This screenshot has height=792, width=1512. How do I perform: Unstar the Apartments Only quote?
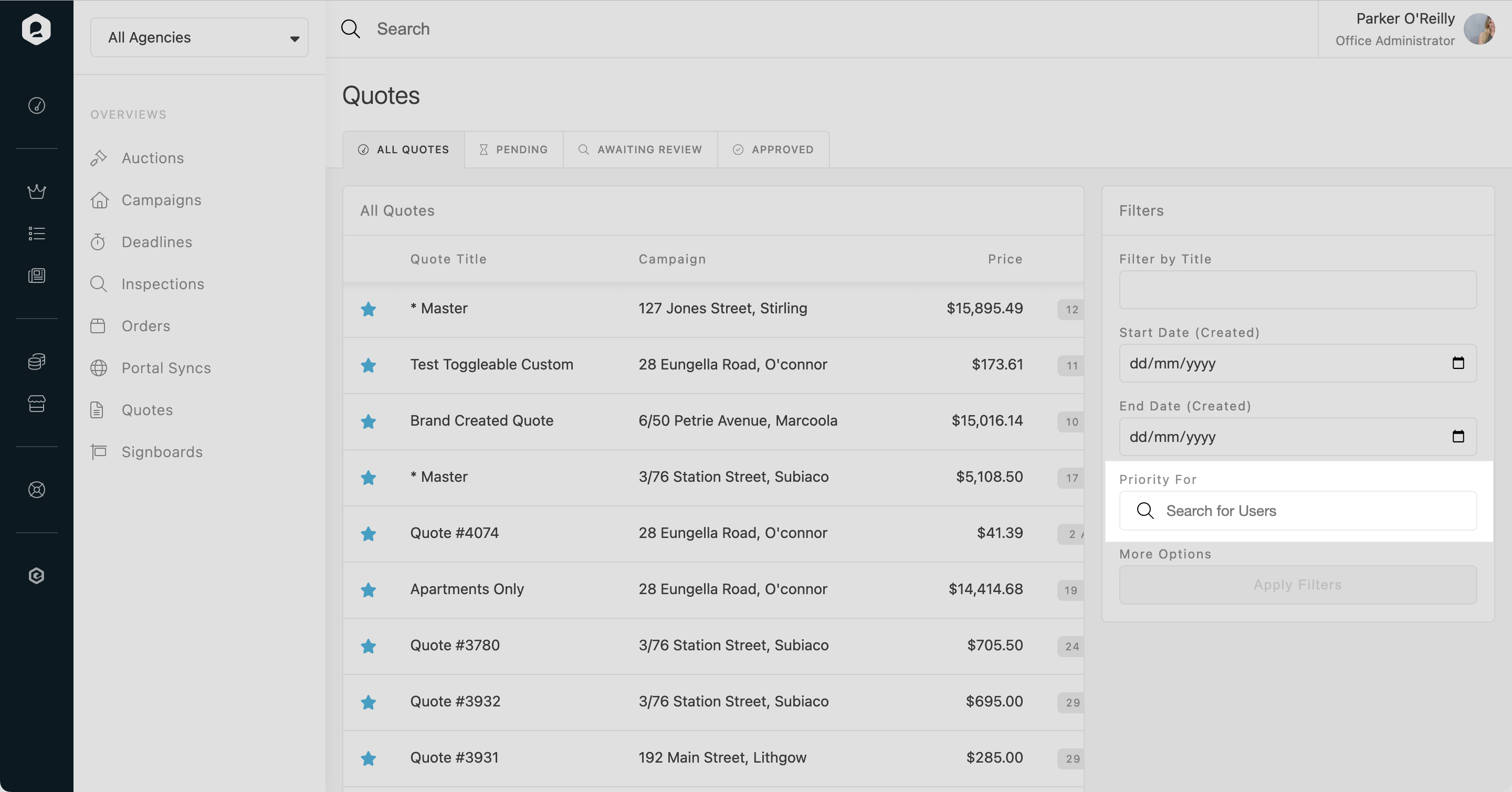[x=368, y=589]
